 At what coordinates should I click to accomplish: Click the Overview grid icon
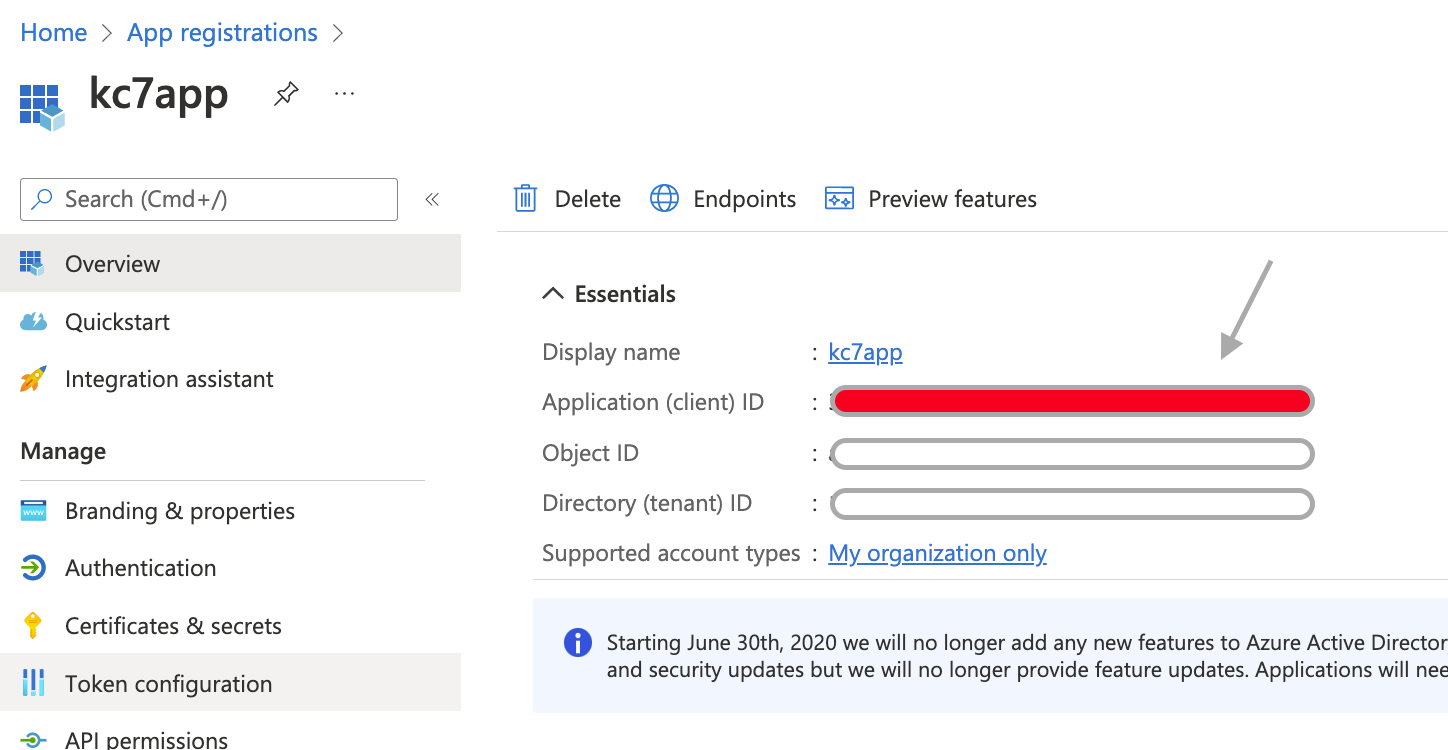click(x=32, y=264)
